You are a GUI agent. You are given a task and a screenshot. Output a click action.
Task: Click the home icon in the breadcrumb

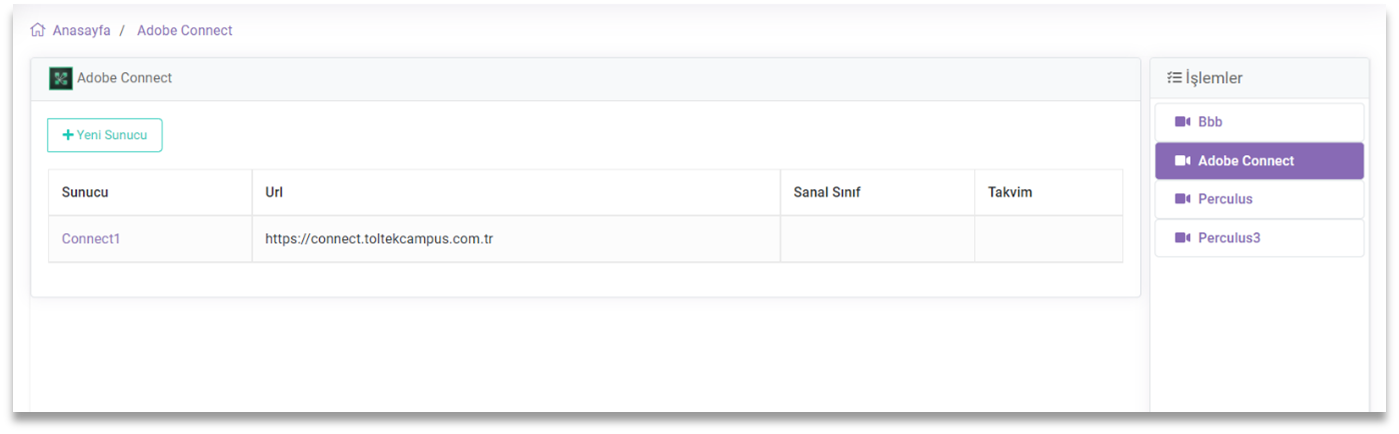point(38,30)
